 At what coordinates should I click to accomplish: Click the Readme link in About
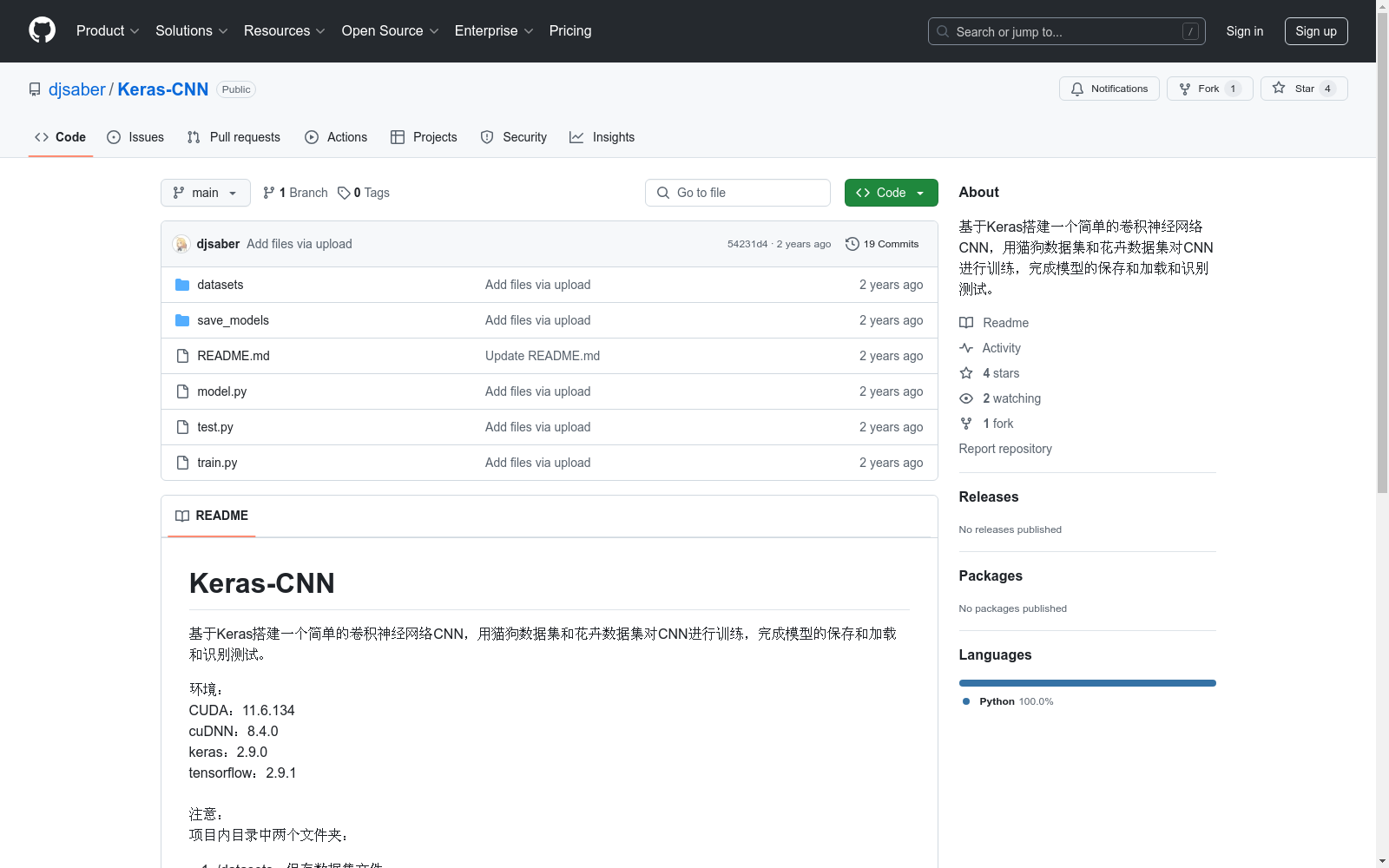click(x=1005, y=323)
